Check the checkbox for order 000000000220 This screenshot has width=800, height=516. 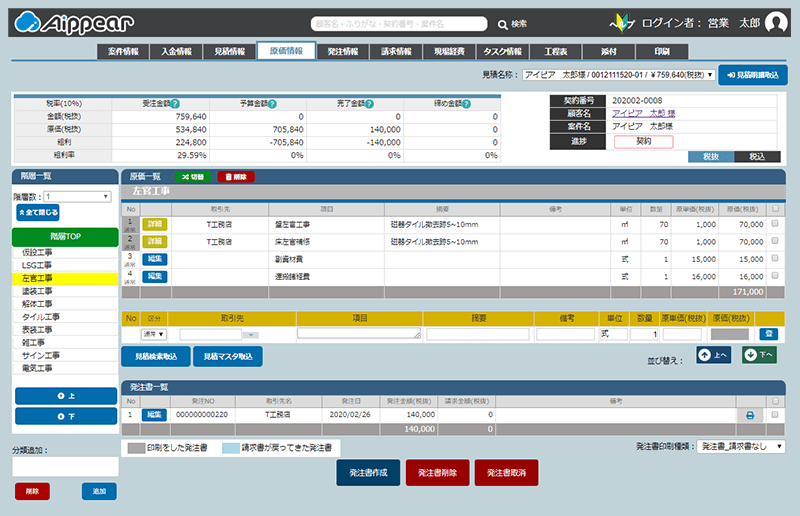(774, 415)
